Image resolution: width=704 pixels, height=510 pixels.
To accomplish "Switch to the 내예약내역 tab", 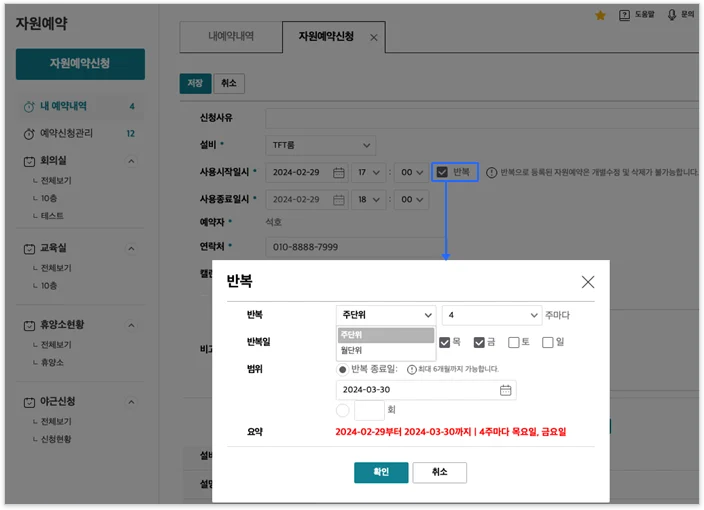I will [x=230, y=37].
